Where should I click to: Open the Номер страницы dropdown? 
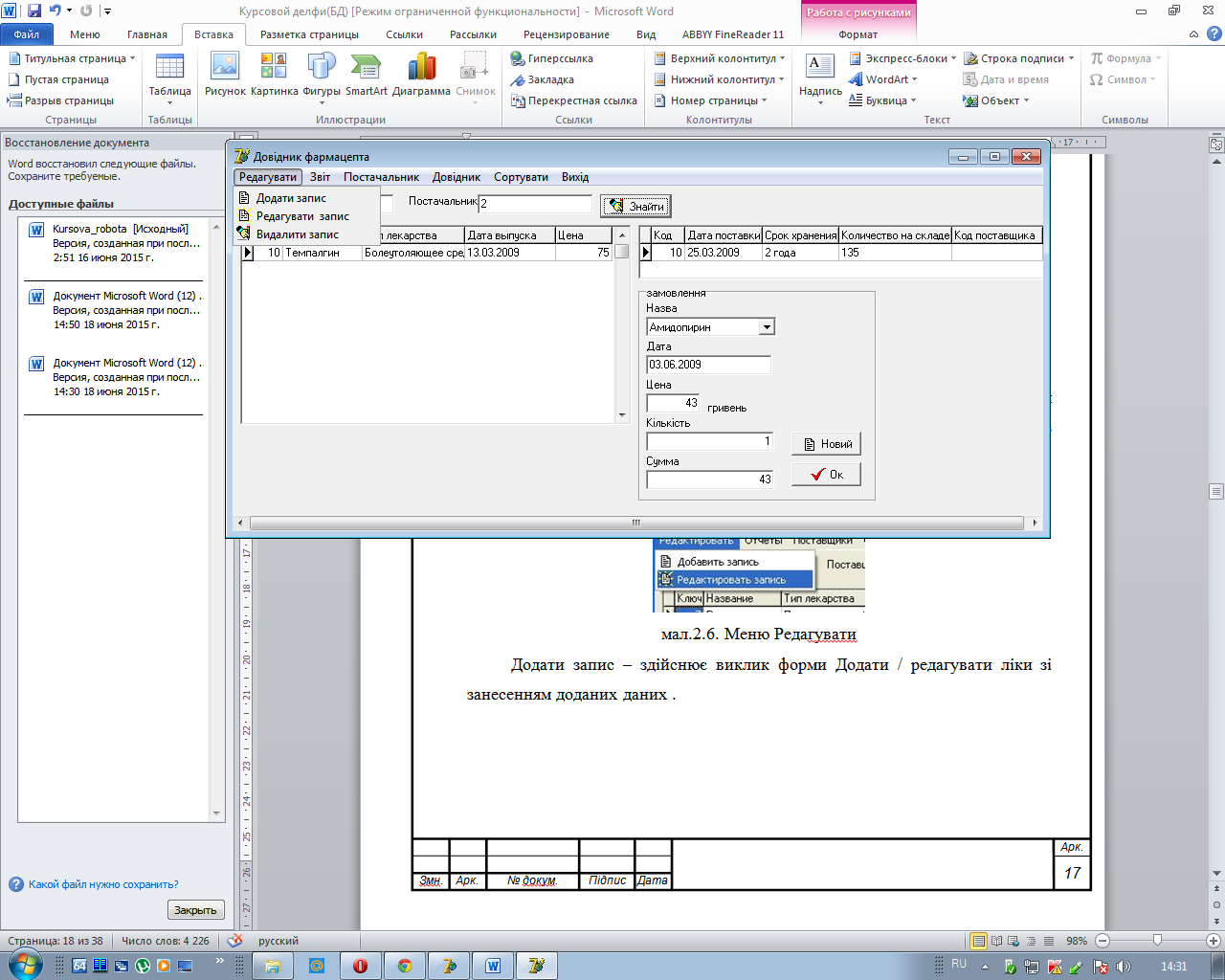710,100
